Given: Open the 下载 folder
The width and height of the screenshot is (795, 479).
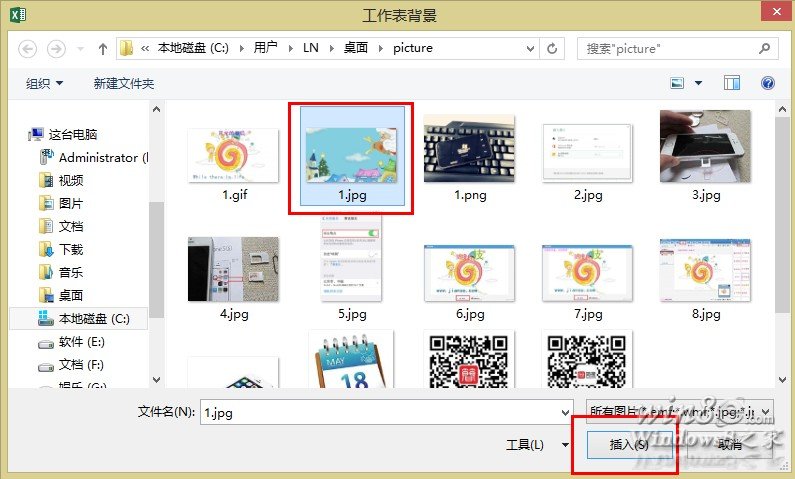Looking at the screenshot, I should point(61,249).
